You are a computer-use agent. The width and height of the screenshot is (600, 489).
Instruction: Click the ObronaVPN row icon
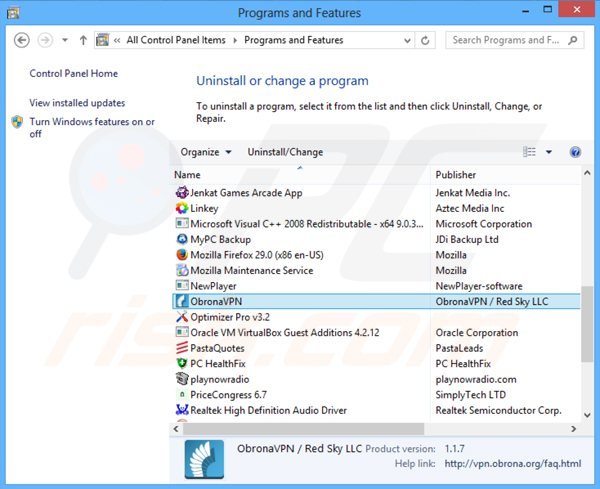[x=182, y=302]
